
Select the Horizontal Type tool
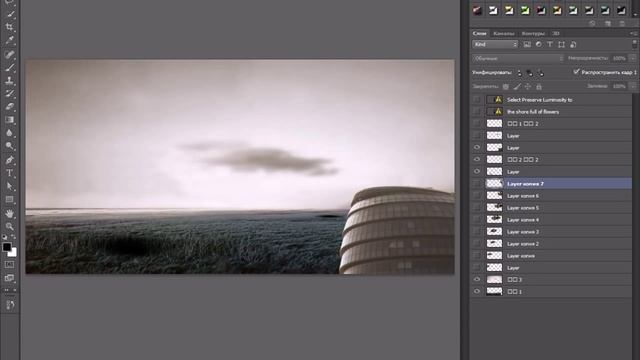click(10, 173)
